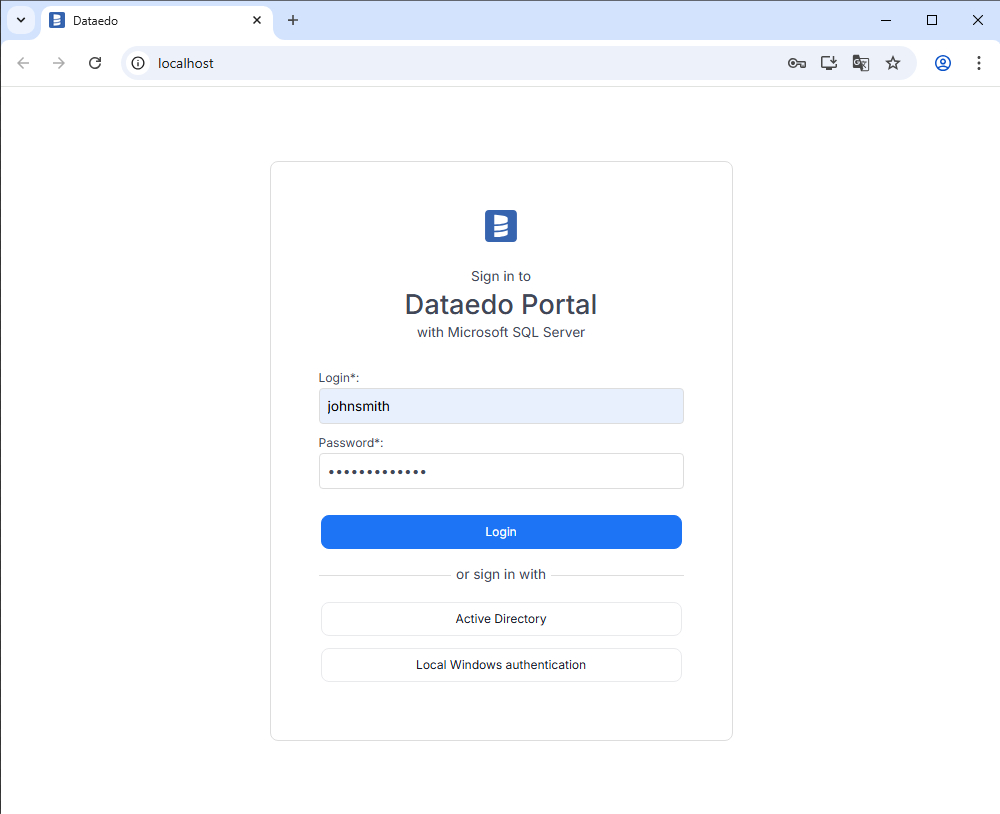Click the browser refresh icon
1000x814 pixels.
pyautogui.click(x=94, y=62)
